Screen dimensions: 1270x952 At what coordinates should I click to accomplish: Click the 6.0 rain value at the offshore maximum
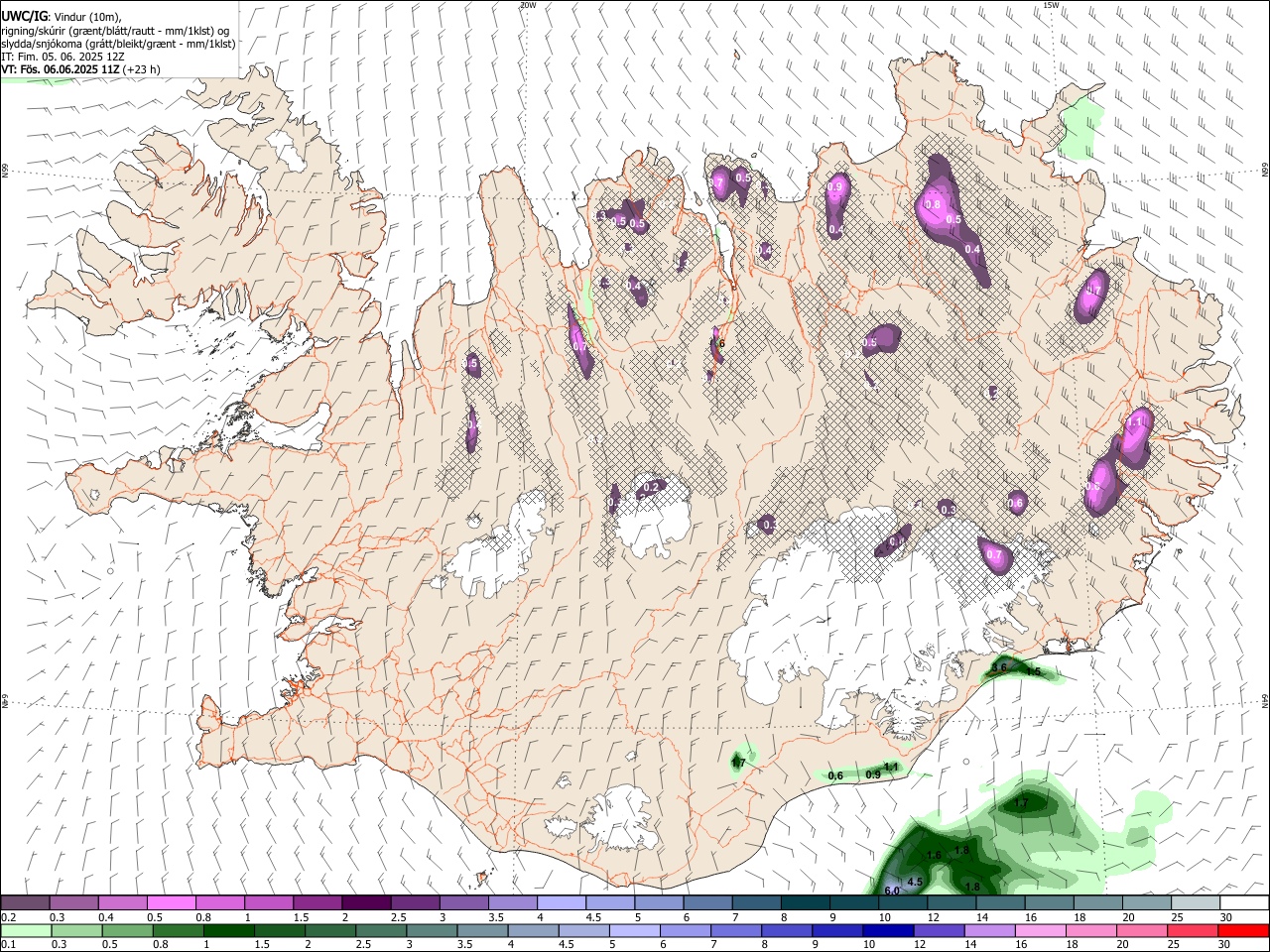(891, 891)
